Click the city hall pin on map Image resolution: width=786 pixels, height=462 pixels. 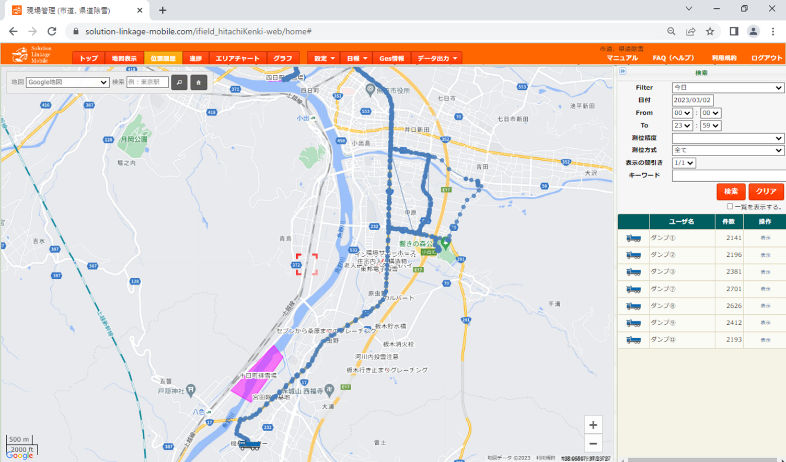[370, 90]
